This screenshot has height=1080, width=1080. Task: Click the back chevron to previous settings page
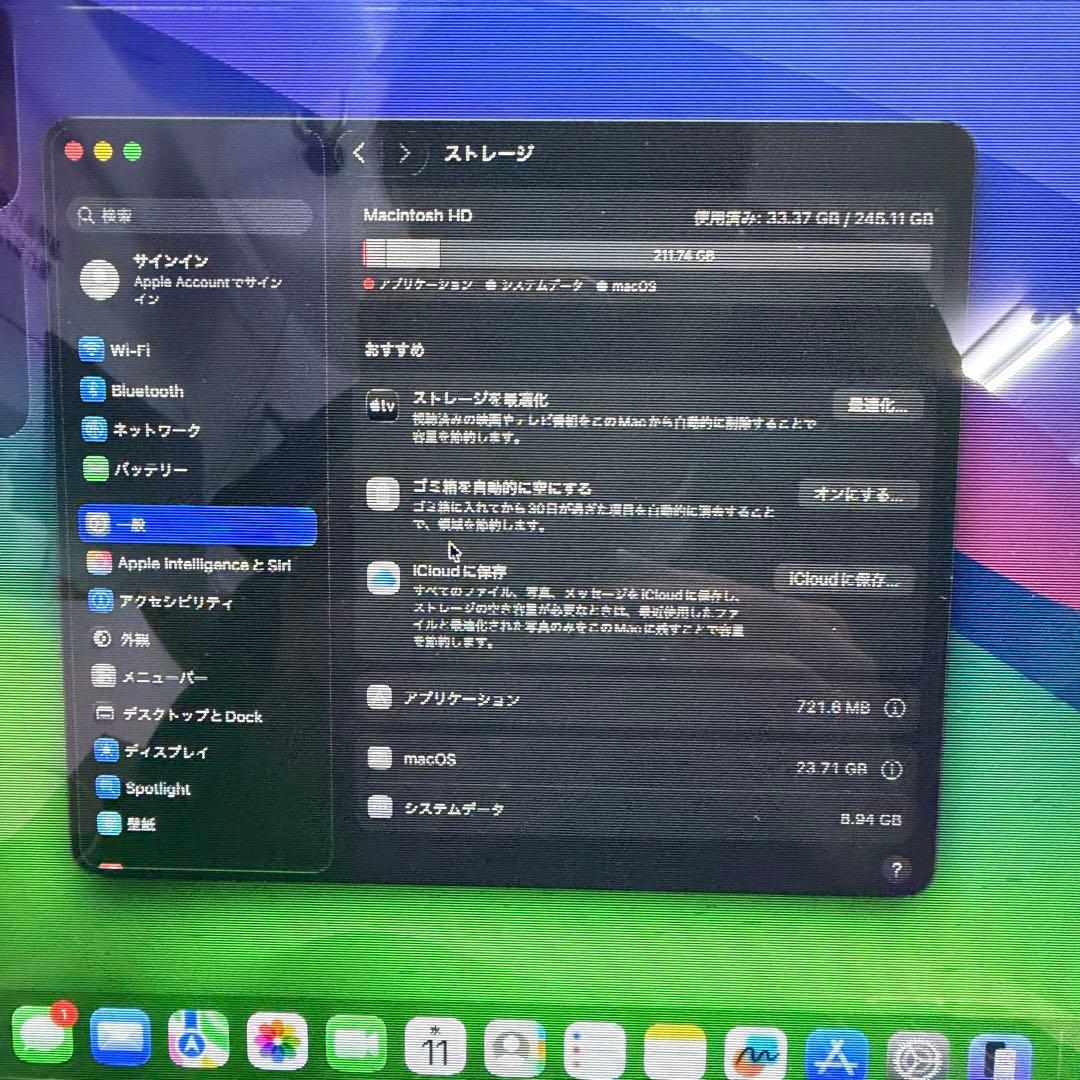click(358, 153)
